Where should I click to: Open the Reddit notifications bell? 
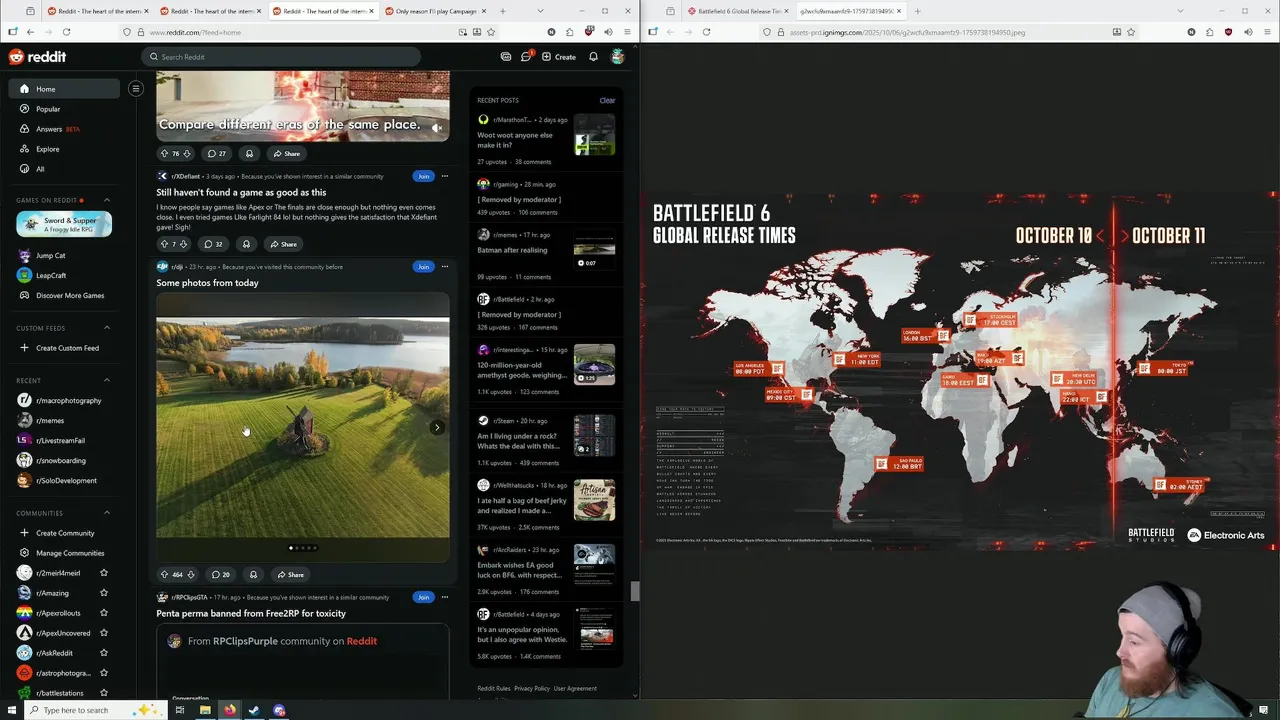[x=593, y=57]
